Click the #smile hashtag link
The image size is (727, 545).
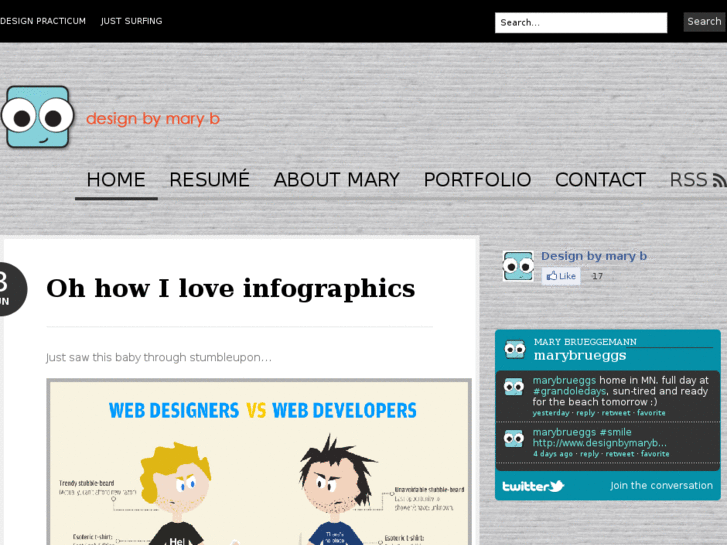pos(615,432)
